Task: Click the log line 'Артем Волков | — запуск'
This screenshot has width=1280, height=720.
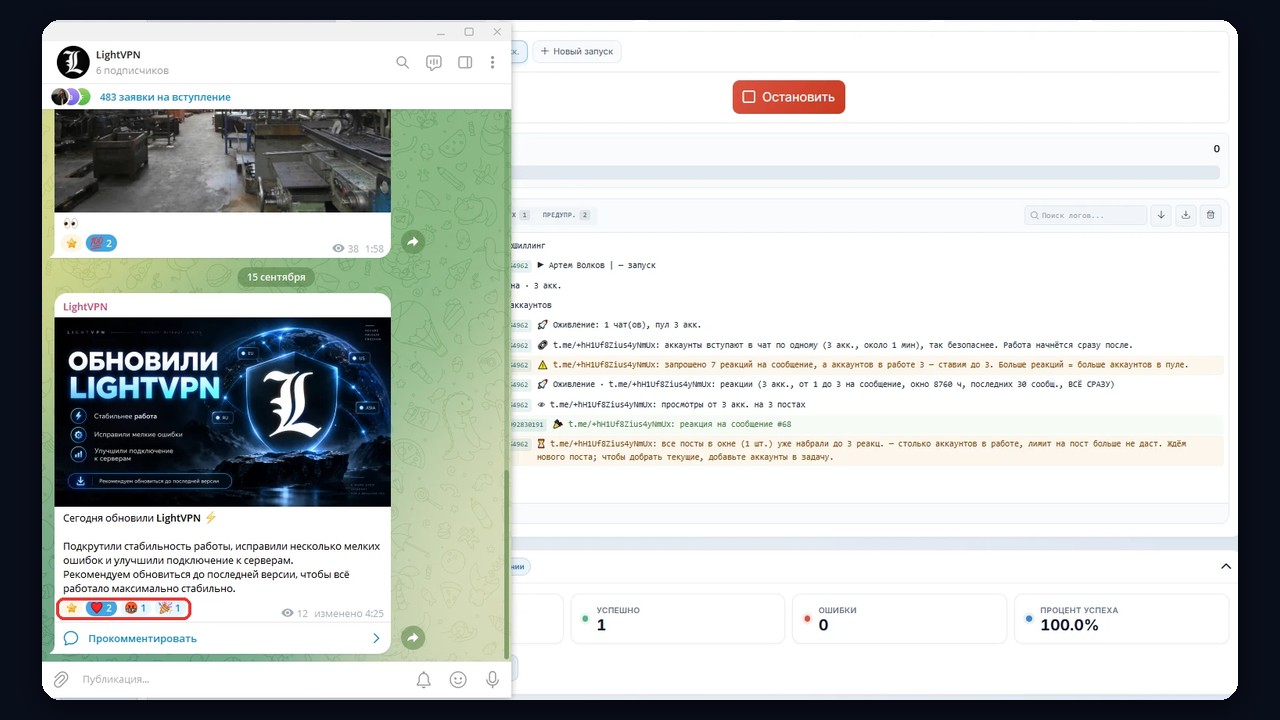Action: pos(602,265)
